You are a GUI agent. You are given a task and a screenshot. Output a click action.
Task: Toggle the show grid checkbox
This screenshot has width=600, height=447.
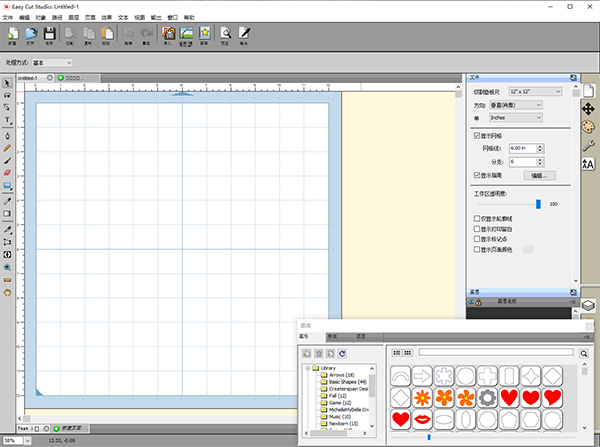click(477, 135)
